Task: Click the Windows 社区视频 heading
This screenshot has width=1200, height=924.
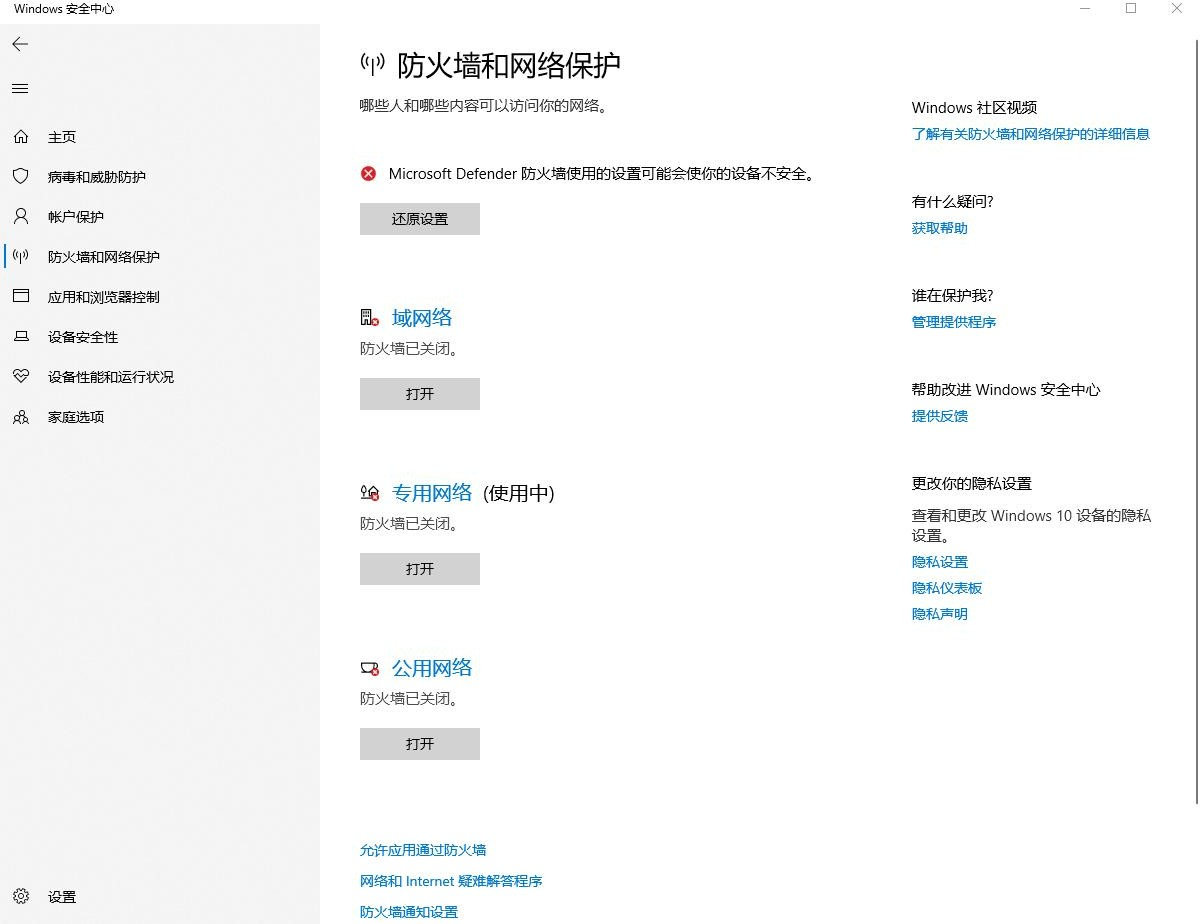Action: click(x=974, y=108)
